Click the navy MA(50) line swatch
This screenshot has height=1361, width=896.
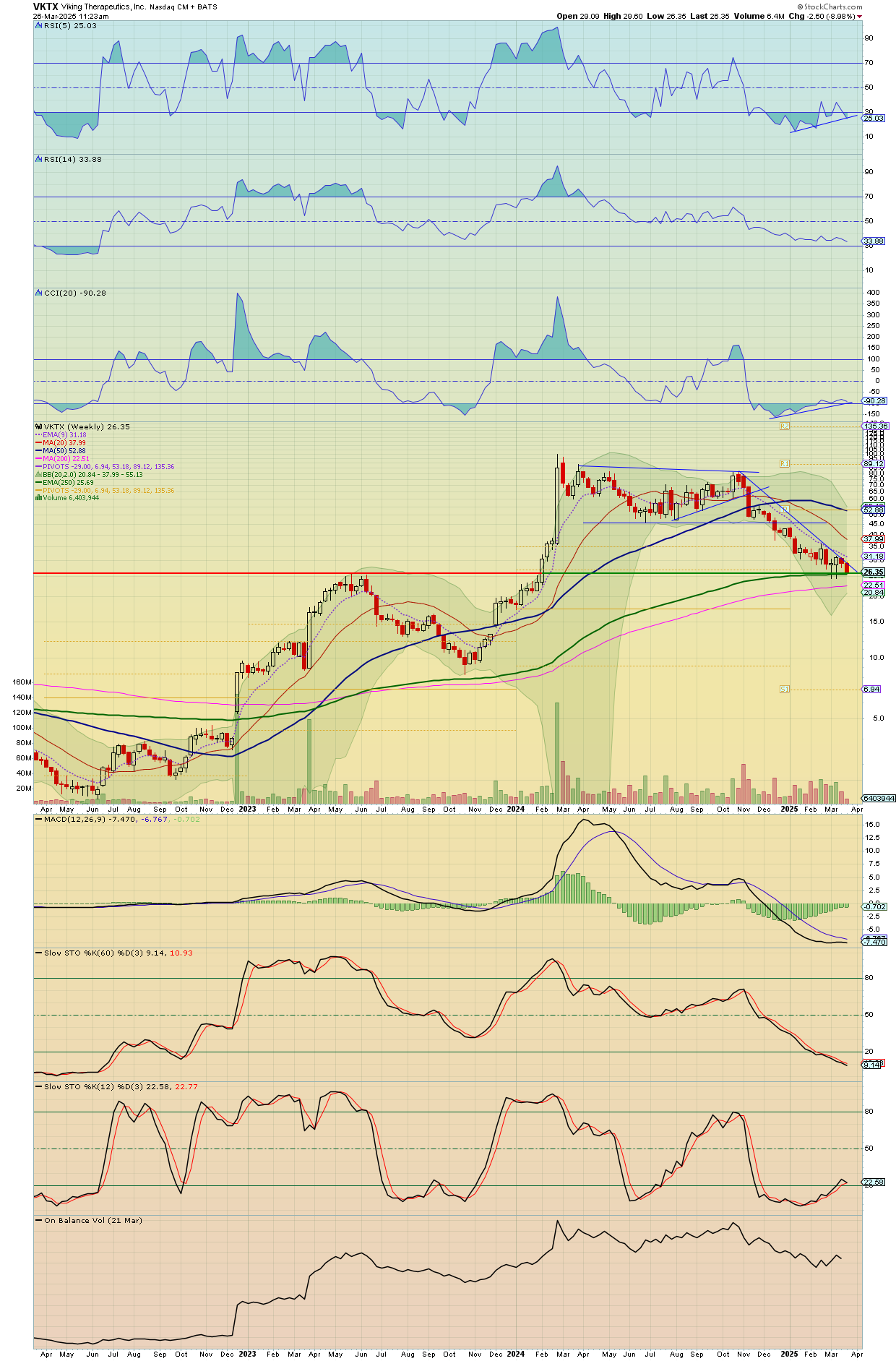point(38,451)
